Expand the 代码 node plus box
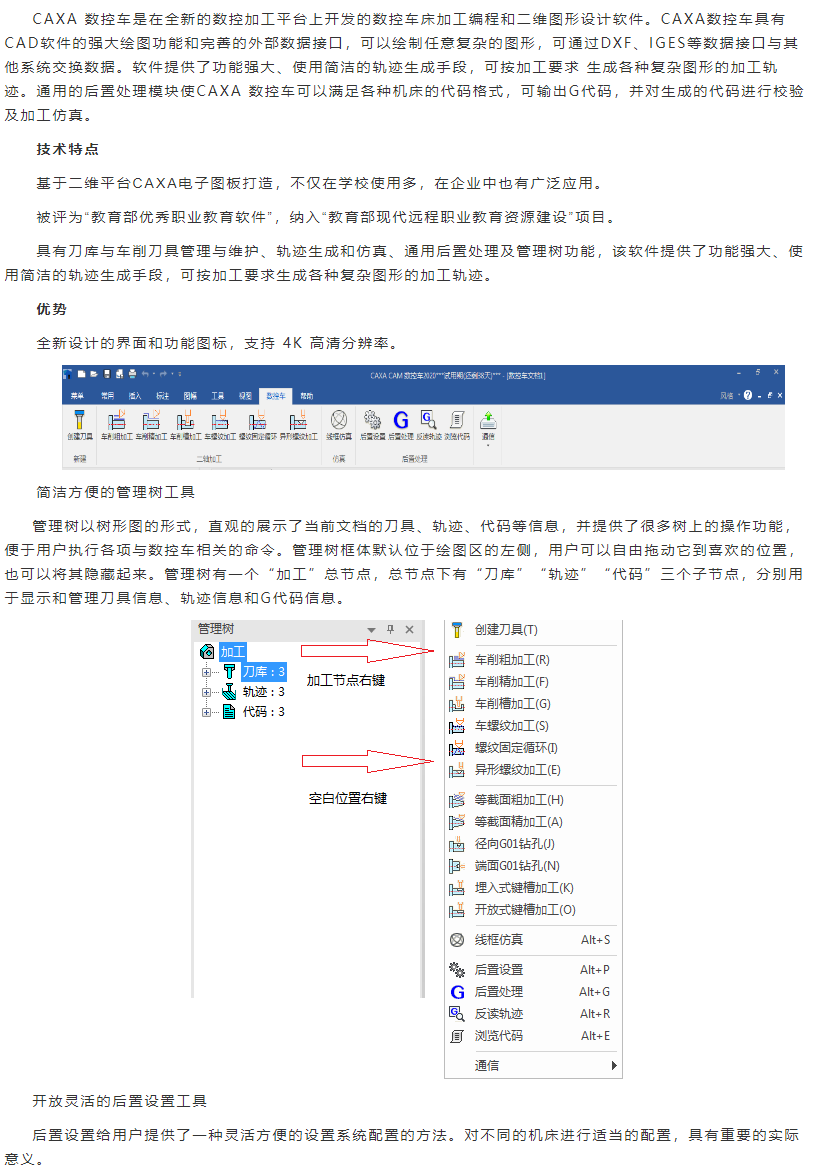Viewport: 814px width, 1174px height. click(206, 713)
